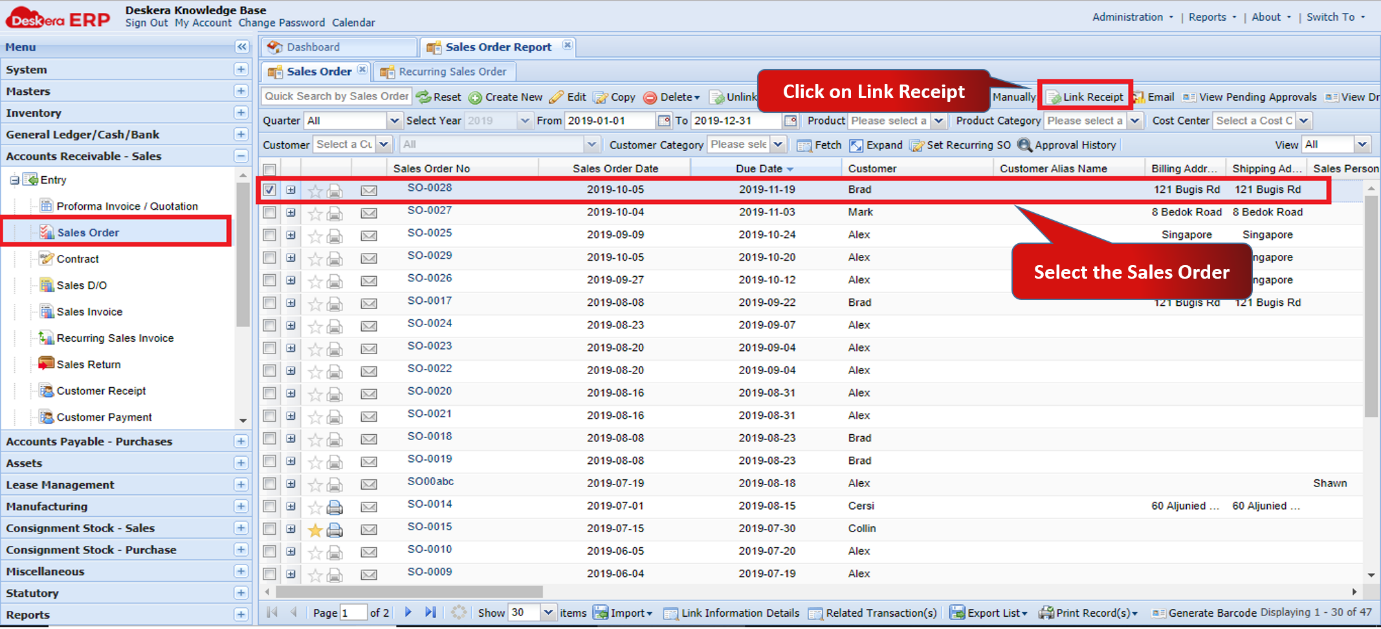Uncheck the SO-0028 row checkbox
Image resolution: width=1381 pixels, height=629 pixels.
pos(269,190)
